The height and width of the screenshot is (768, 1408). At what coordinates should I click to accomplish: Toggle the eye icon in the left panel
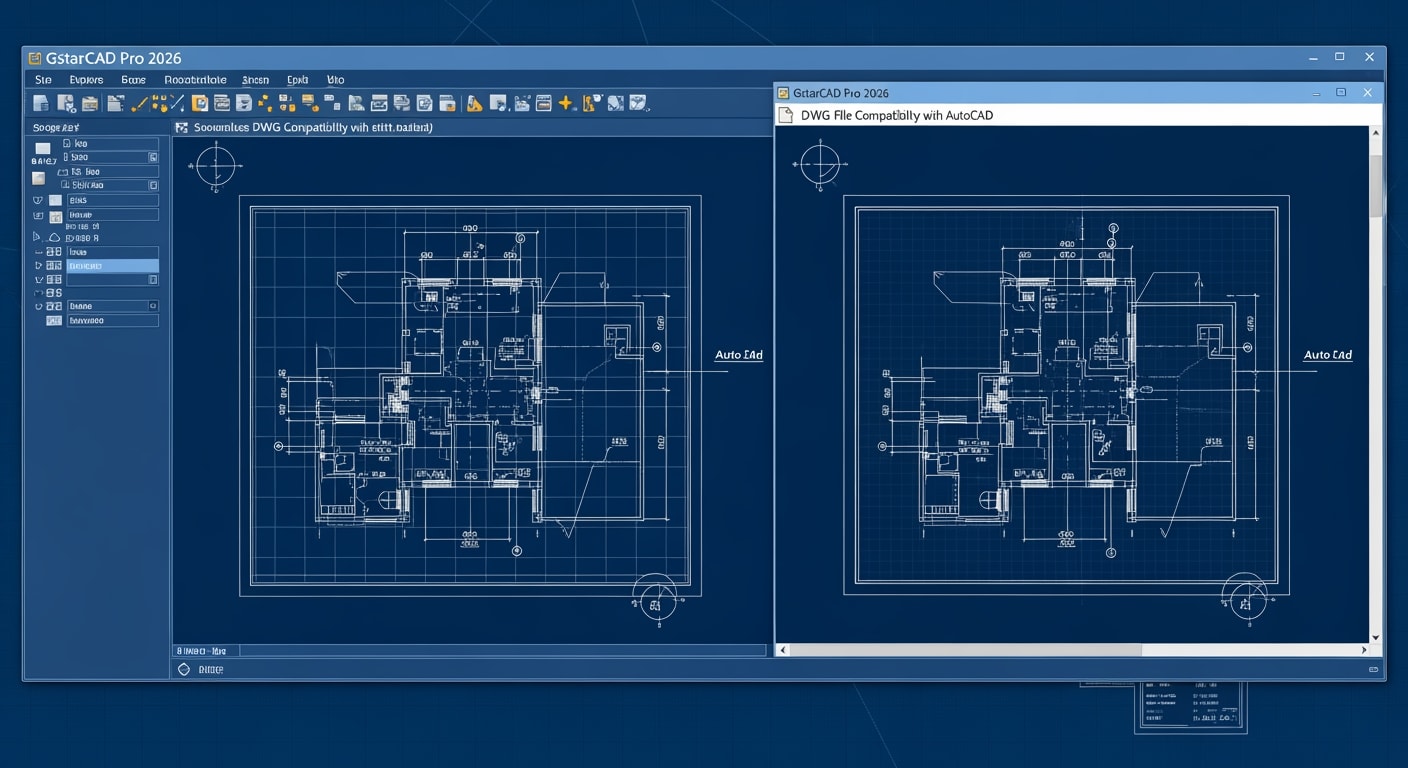tap(36, 199)
